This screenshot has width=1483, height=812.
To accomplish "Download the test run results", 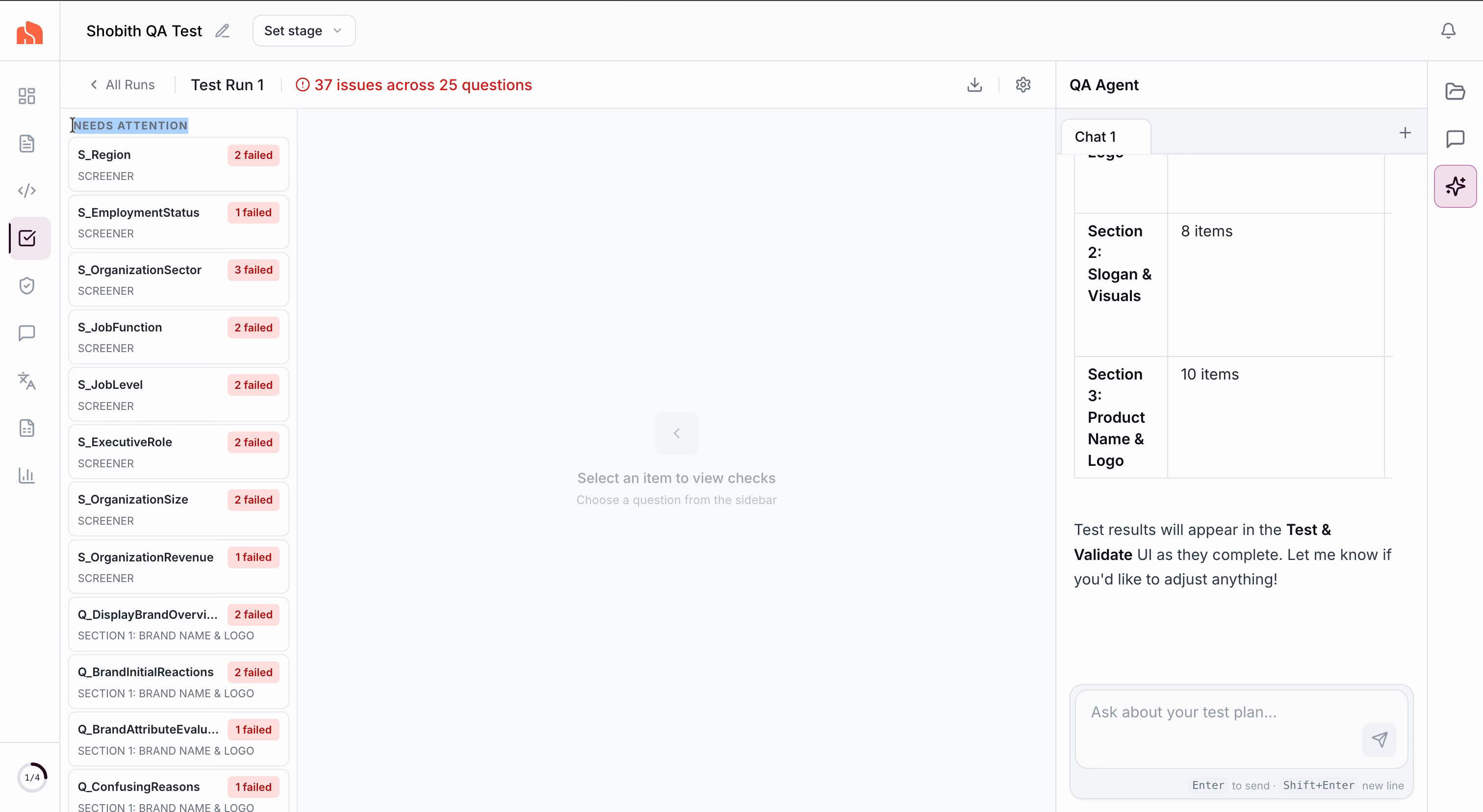I will [974, 85].
